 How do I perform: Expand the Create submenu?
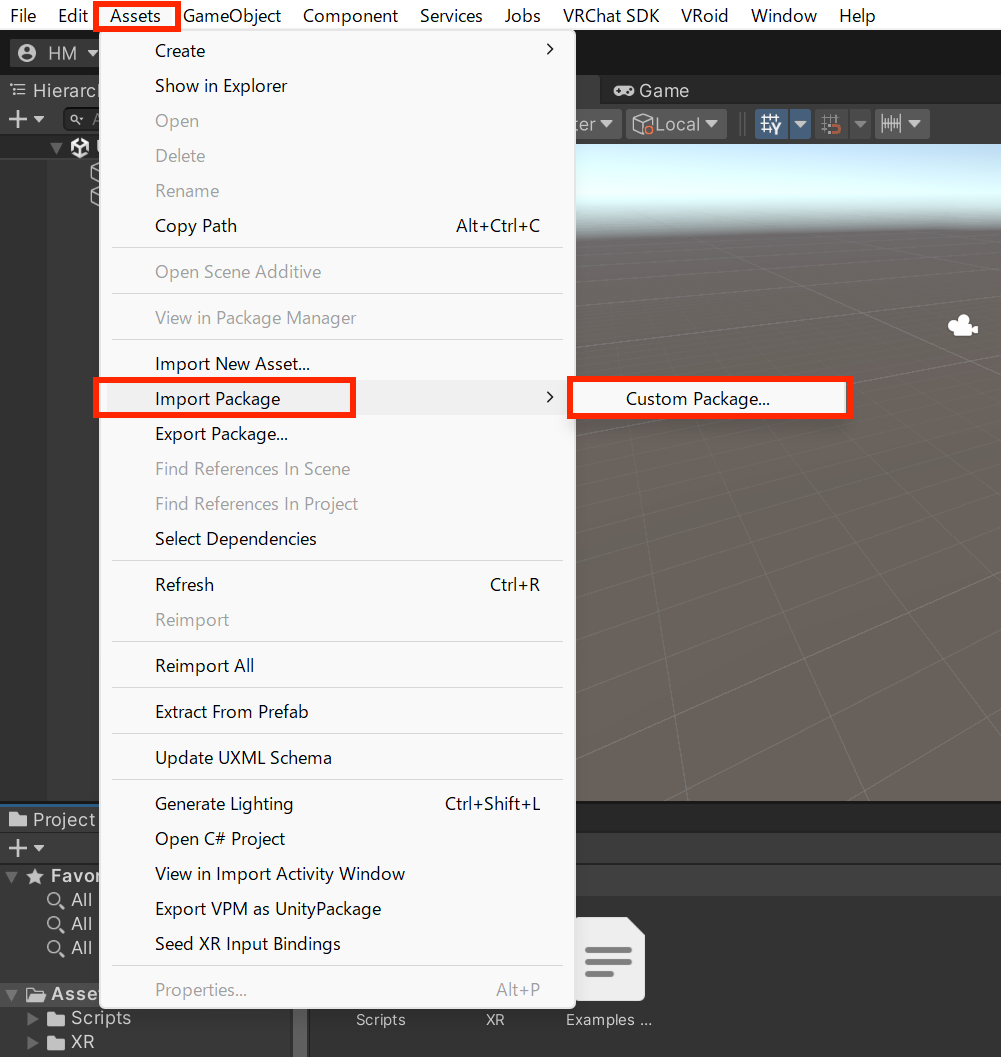pos(337,51)
